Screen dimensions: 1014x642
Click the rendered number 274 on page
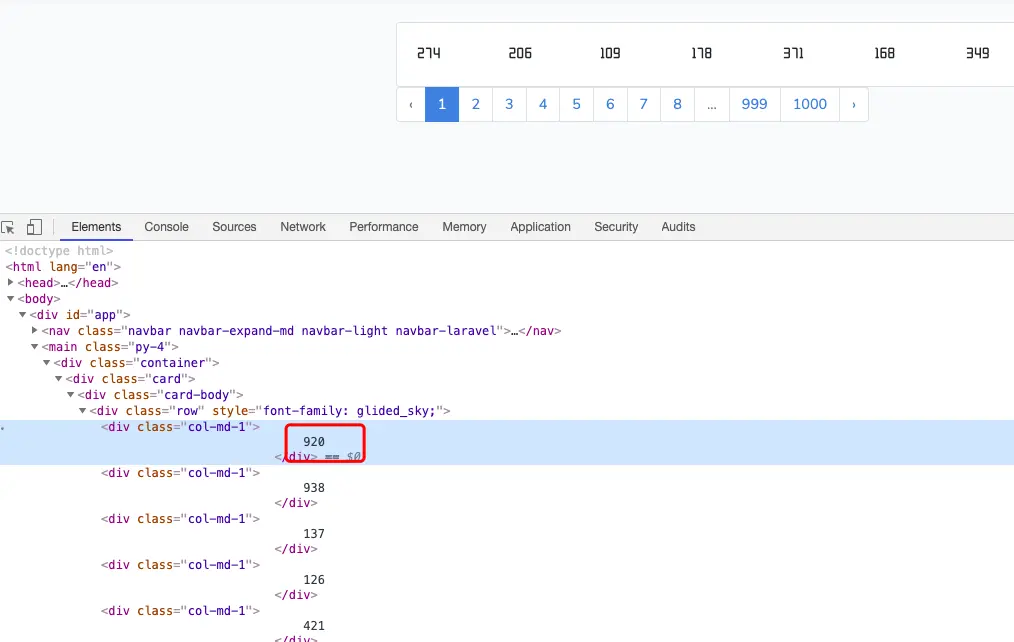[429, 53]
